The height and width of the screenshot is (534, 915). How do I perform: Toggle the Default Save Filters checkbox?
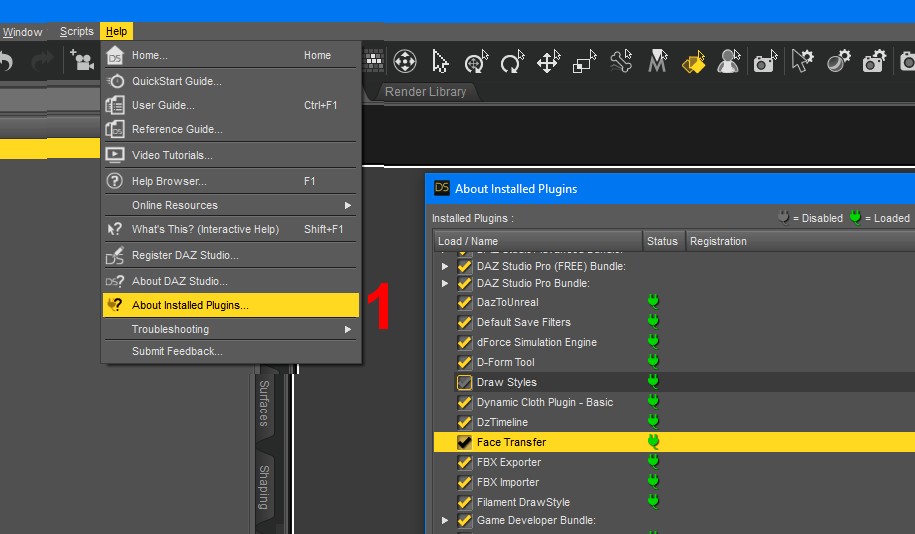click(x=465, y=322)
